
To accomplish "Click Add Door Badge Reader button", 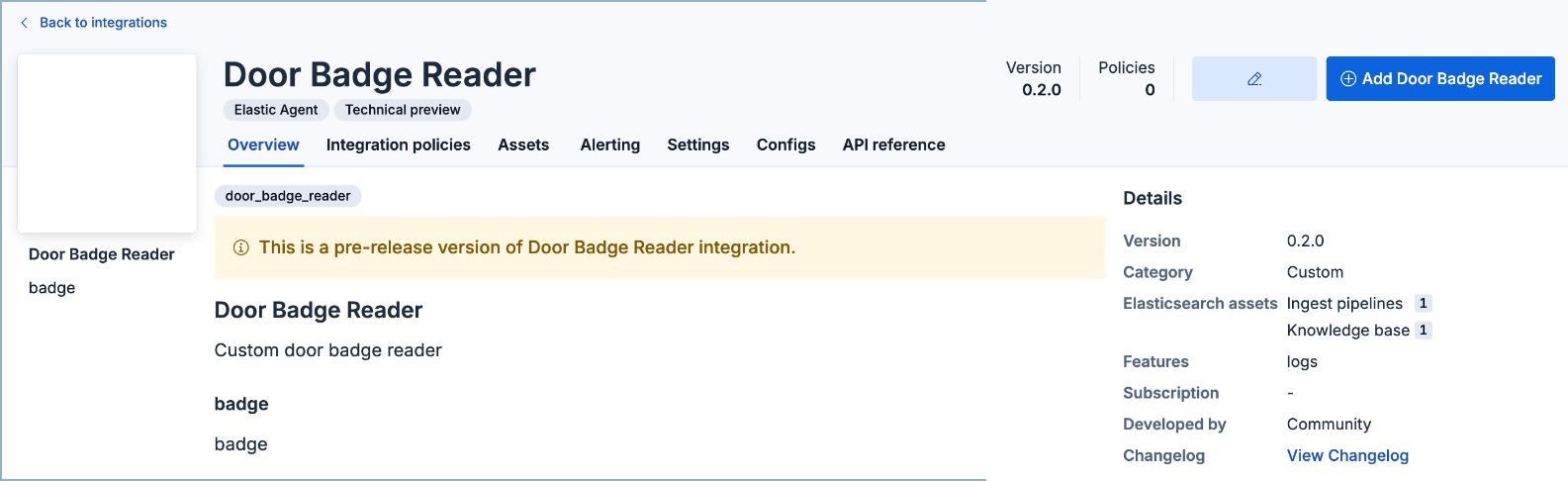I will click(1440, 79).
